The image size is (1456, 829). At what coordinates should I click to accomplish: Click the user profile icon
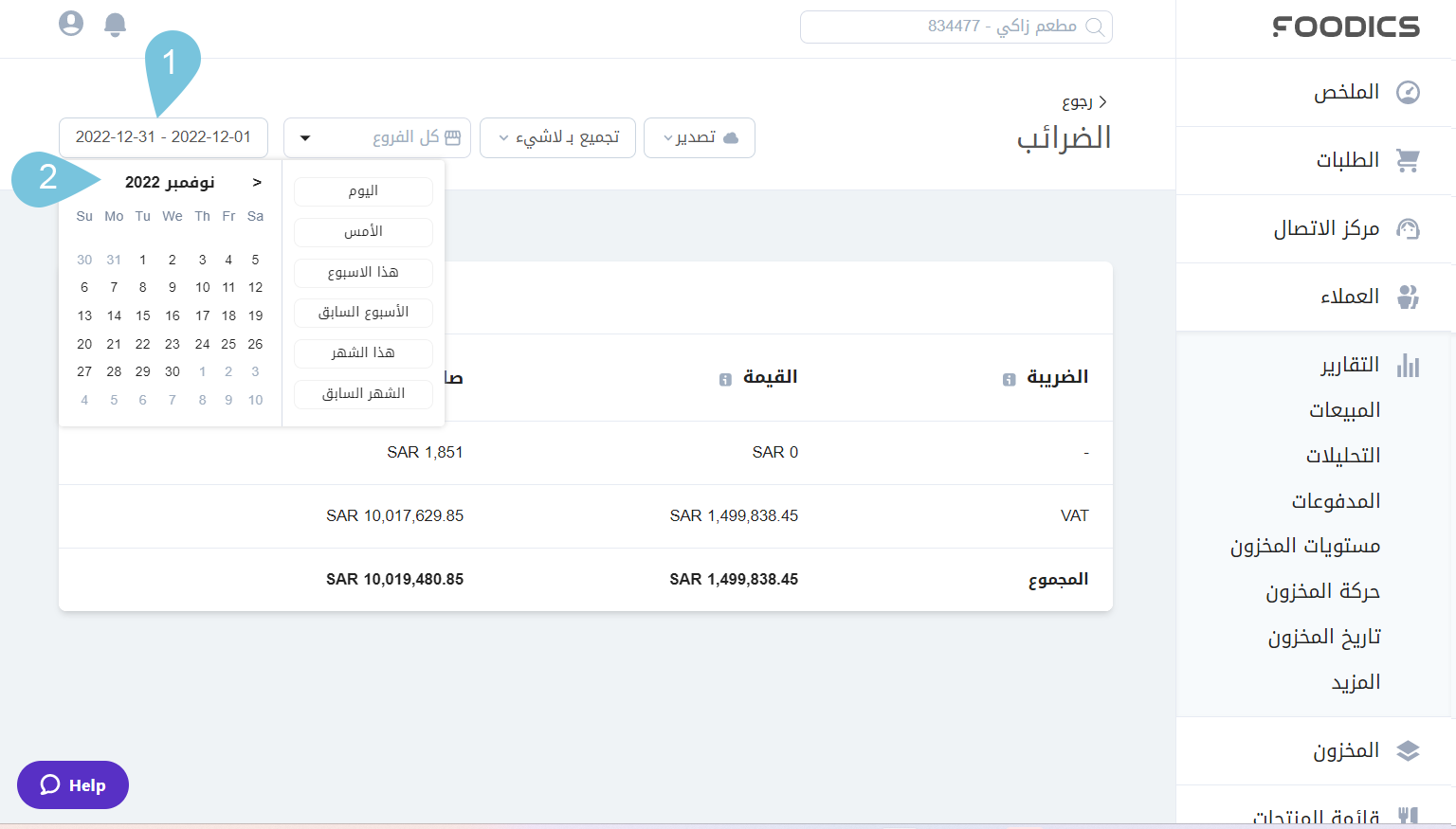tap(71, 25)
